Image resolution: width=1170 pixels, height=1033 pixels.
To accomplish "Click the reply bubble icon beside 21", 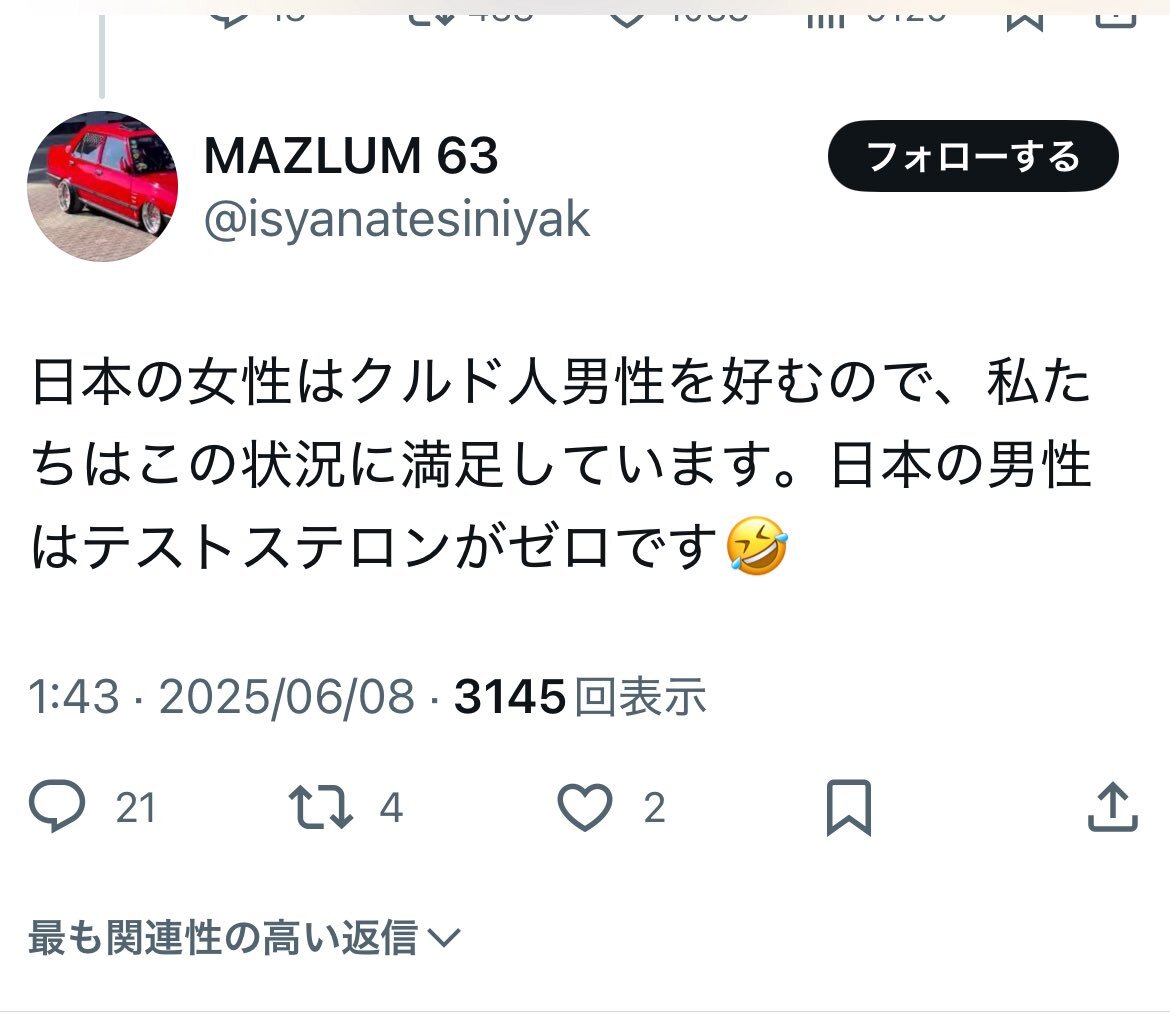I will click(x=57, y=806).
